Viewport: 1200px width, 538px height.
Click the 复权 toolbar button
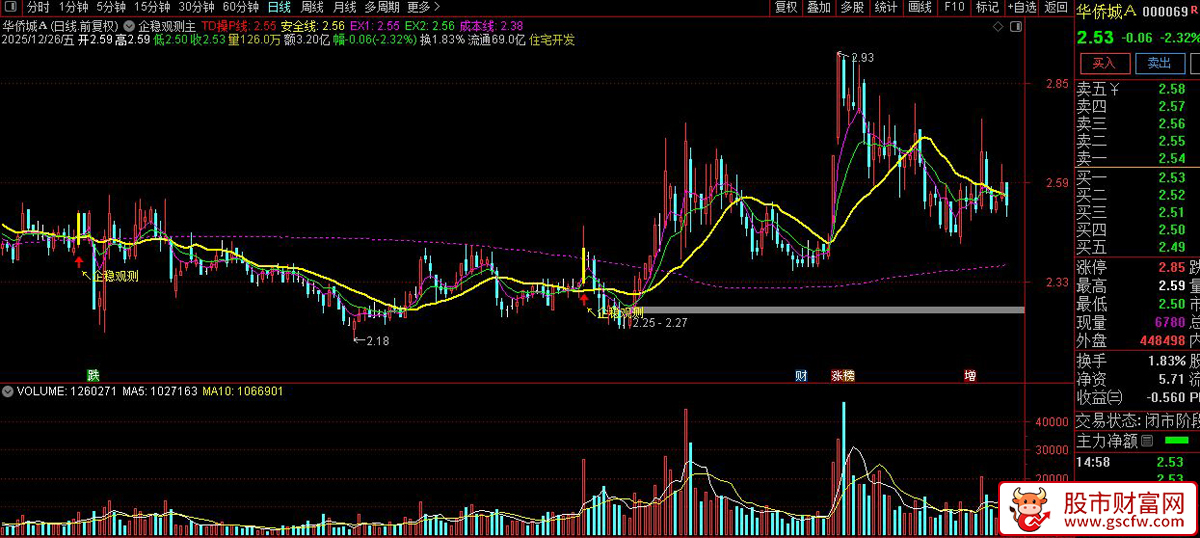(x=786, y=7)
